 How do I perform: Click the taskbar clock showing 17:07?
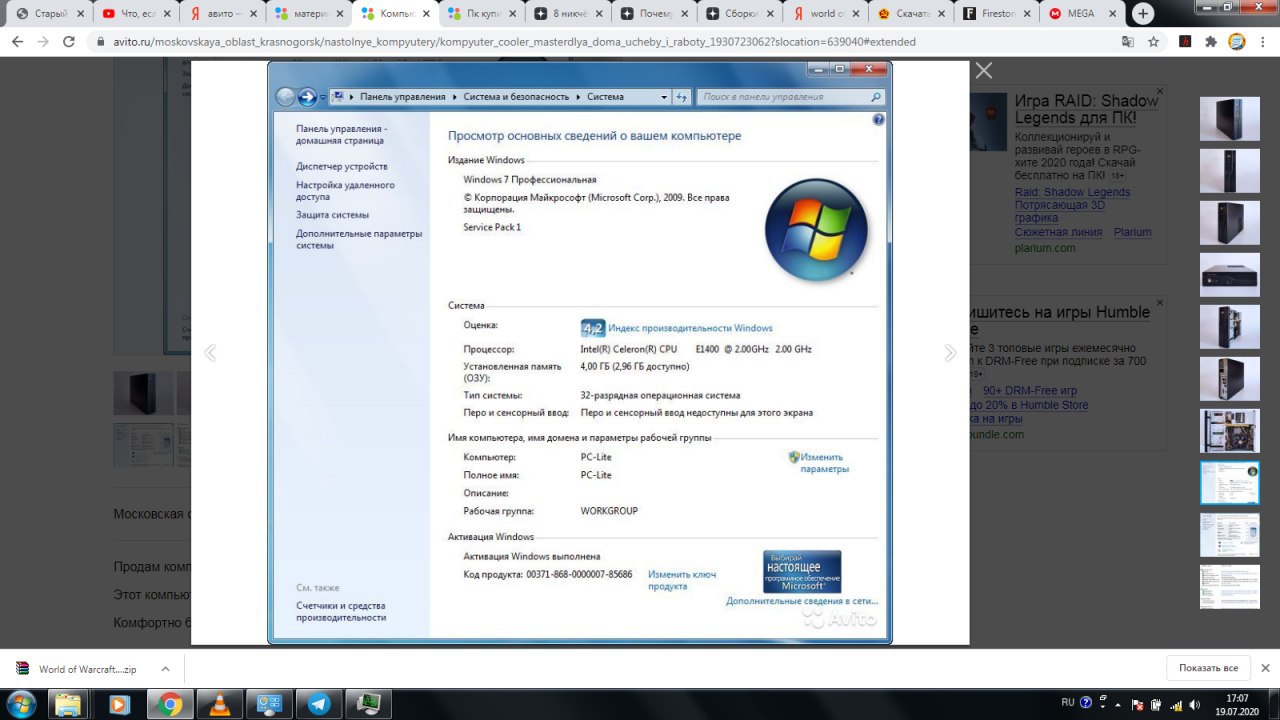tap(1237, 704)
